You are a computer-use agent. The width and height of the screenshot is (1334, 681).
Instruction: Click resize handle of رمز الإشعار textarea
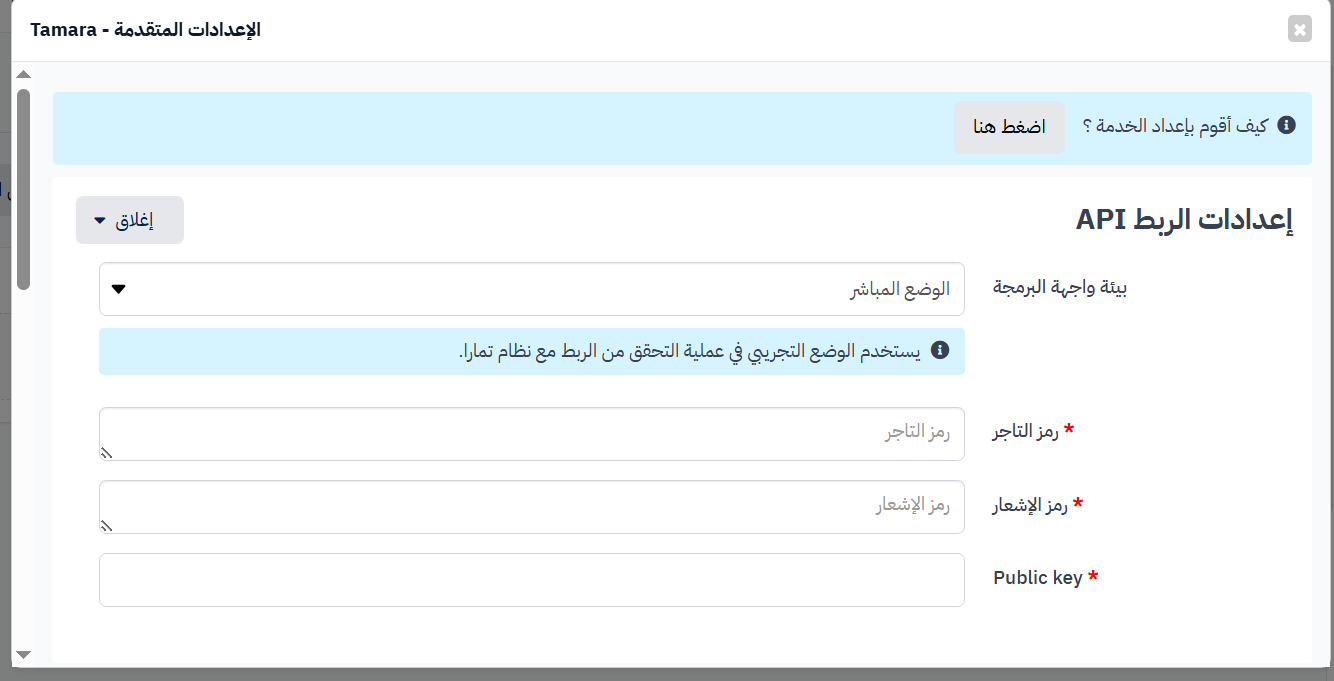click(x=106, y=527)
